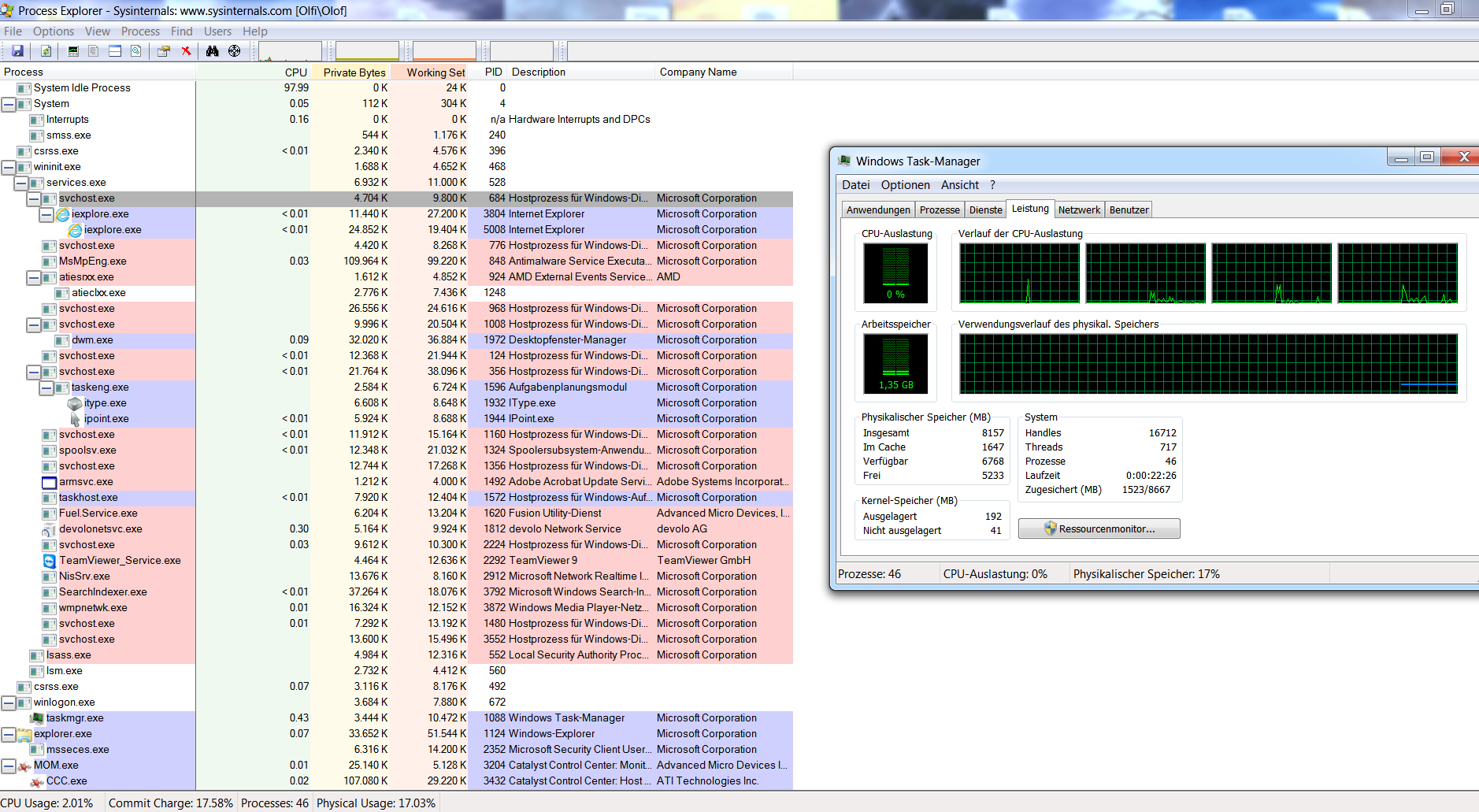
Task: Click the red molecule icon of MOM.exe
Action: pyautogui.click(x=24, y=766)
